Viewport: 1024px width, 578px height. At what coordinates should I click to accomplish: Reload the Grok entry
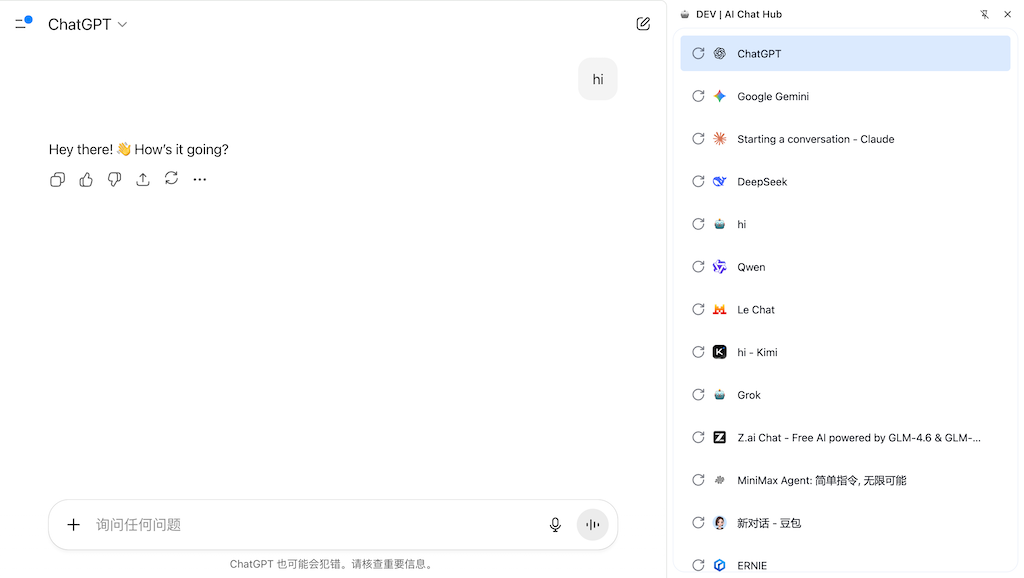click(698, 395)
